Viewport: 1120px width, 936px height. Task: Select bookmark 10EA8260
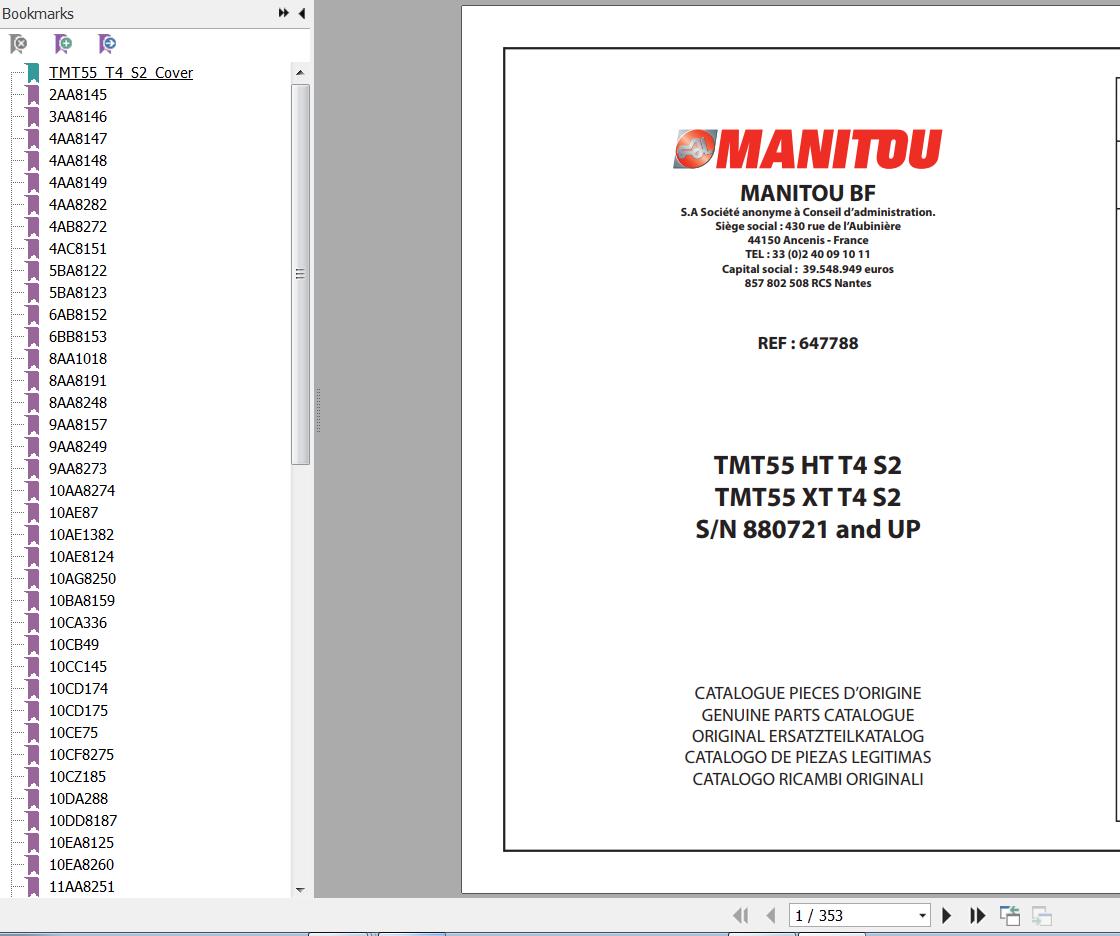click(81, 865)
